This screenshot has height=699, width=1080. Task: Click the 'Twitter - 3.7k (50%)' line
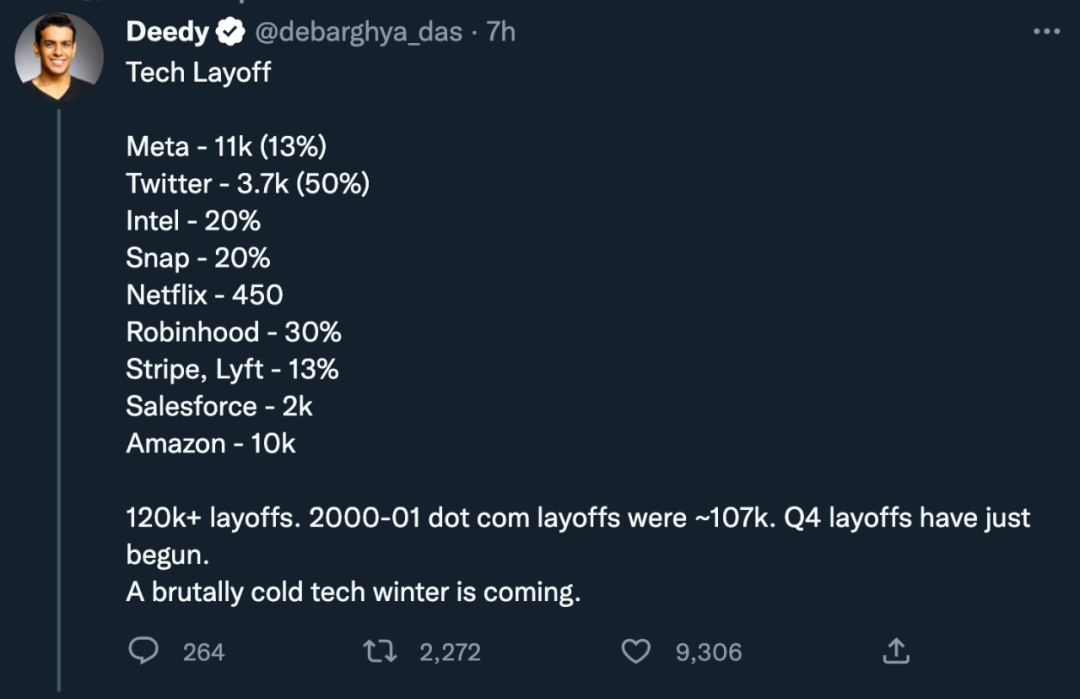[248, 184]
